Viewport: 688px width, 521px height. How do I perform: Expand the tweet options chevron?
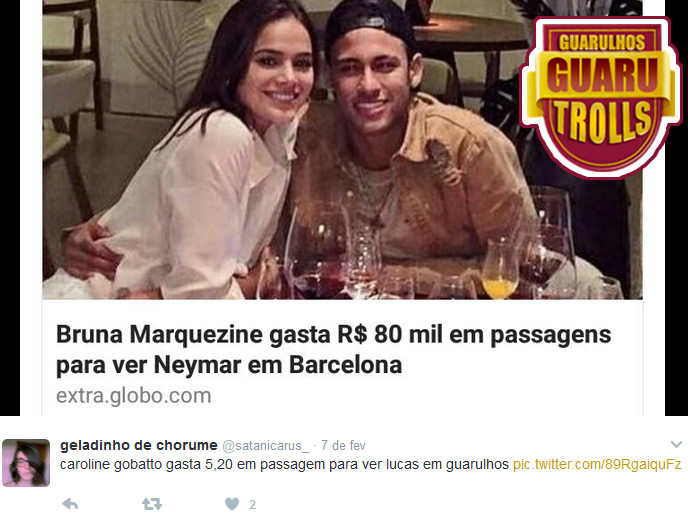(x=676, y=445)
